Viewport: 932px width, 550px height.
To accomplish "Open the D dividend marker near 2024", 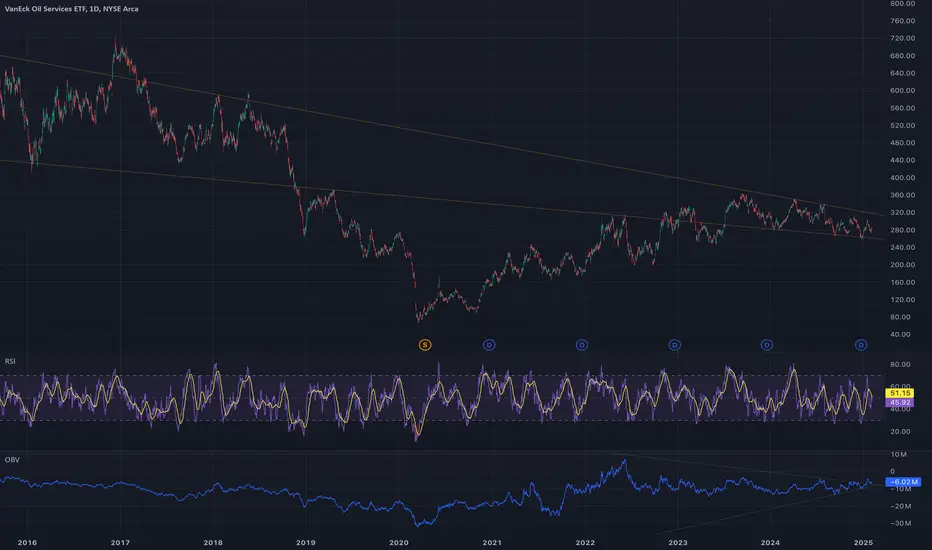I will [x=767, y=345].
